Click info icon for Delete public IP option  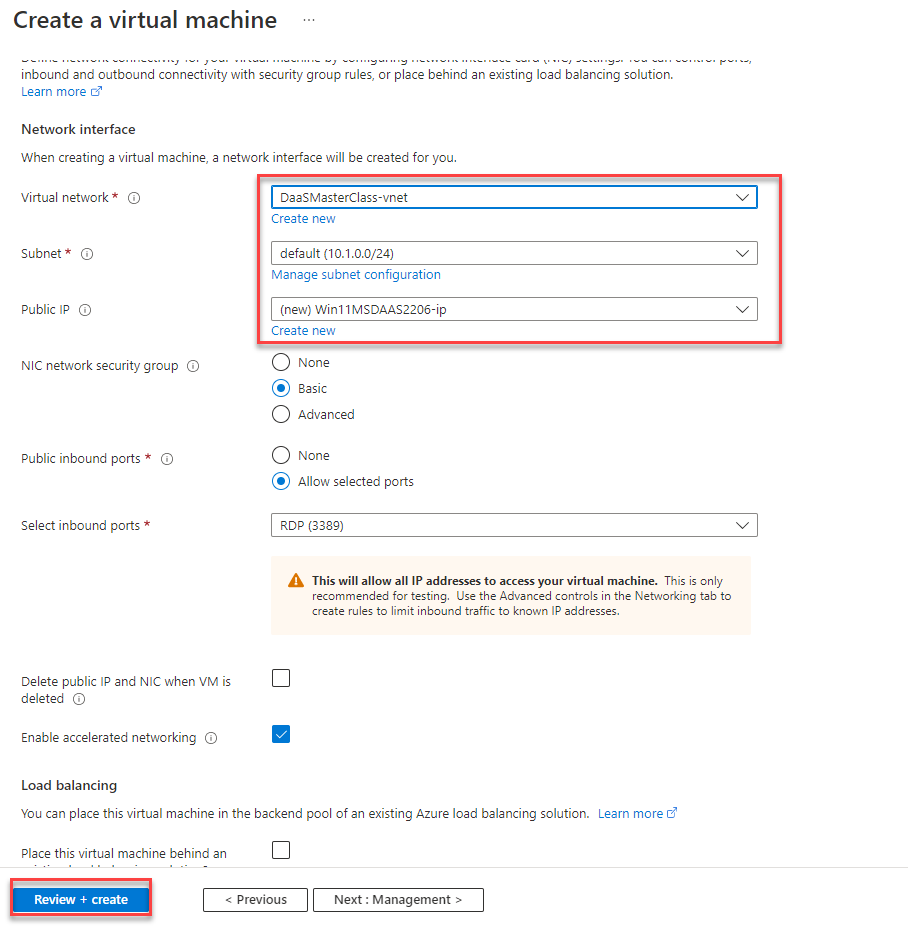[79, 699]
